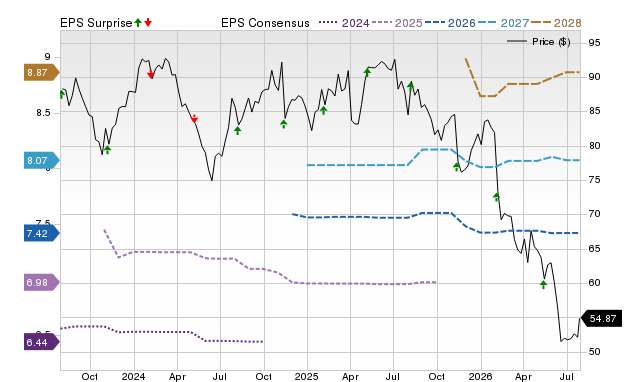Select the green surprise arrow at August 2025
640x382 pixels.
coord(411,85)
